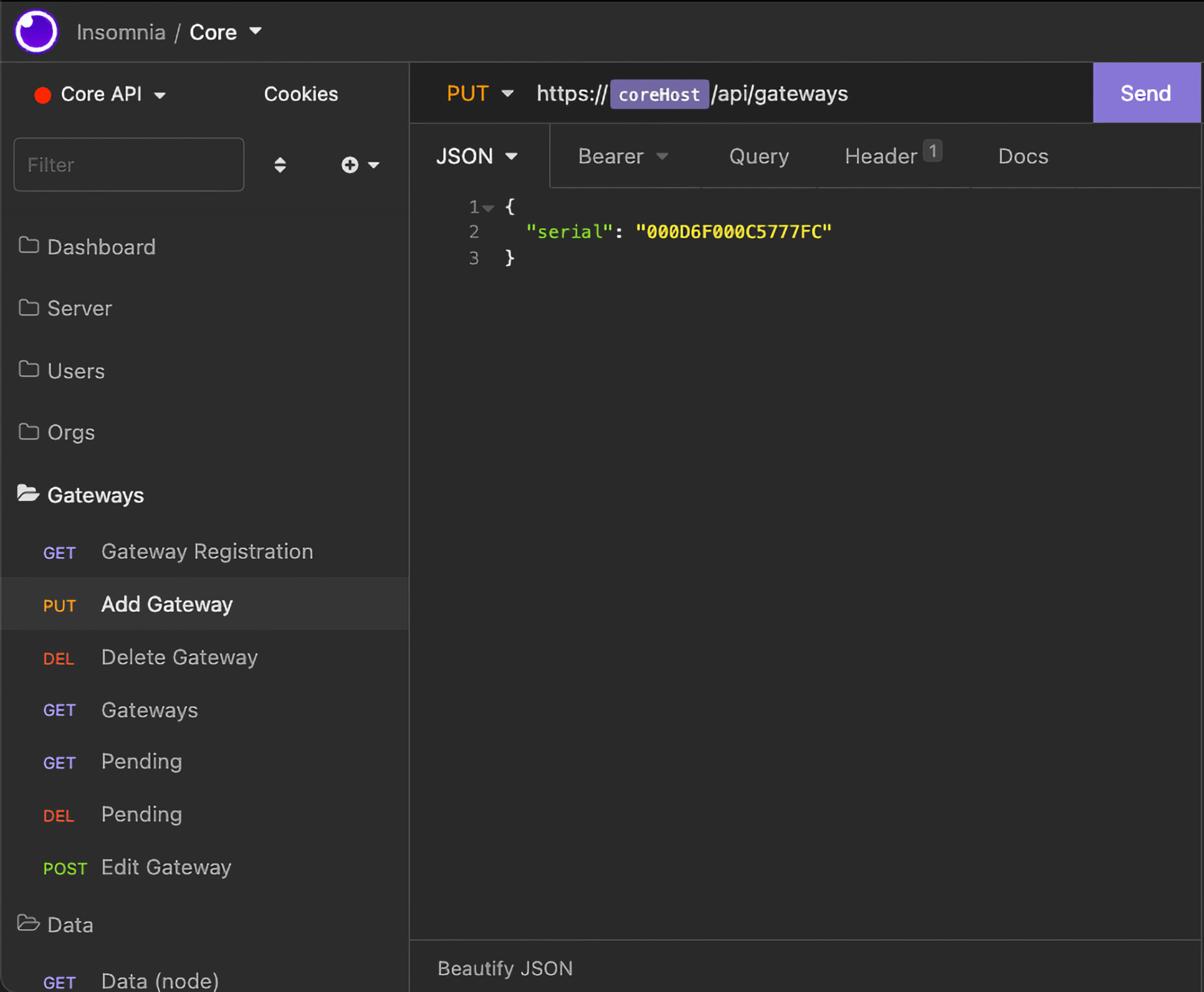1204x992 pixels.
Task: Click the Orgs folder icon
Action: tap(29, 432)
